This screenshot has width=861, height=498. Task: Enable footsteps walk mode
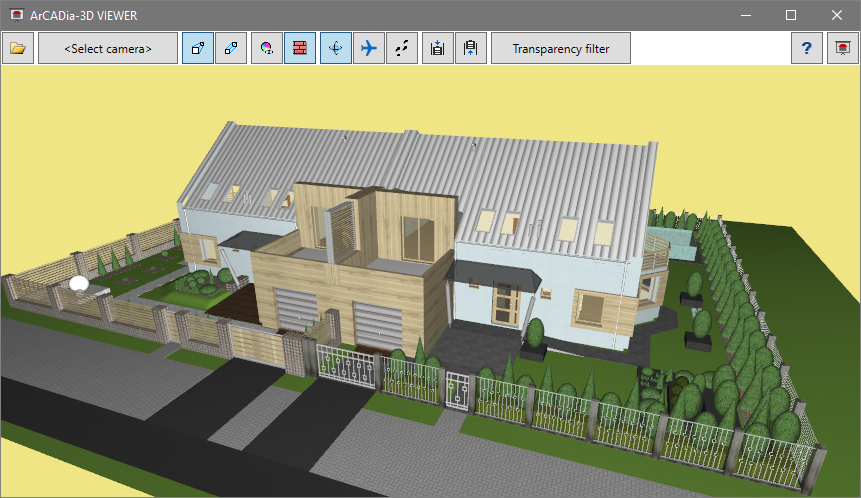coord(402,48)
